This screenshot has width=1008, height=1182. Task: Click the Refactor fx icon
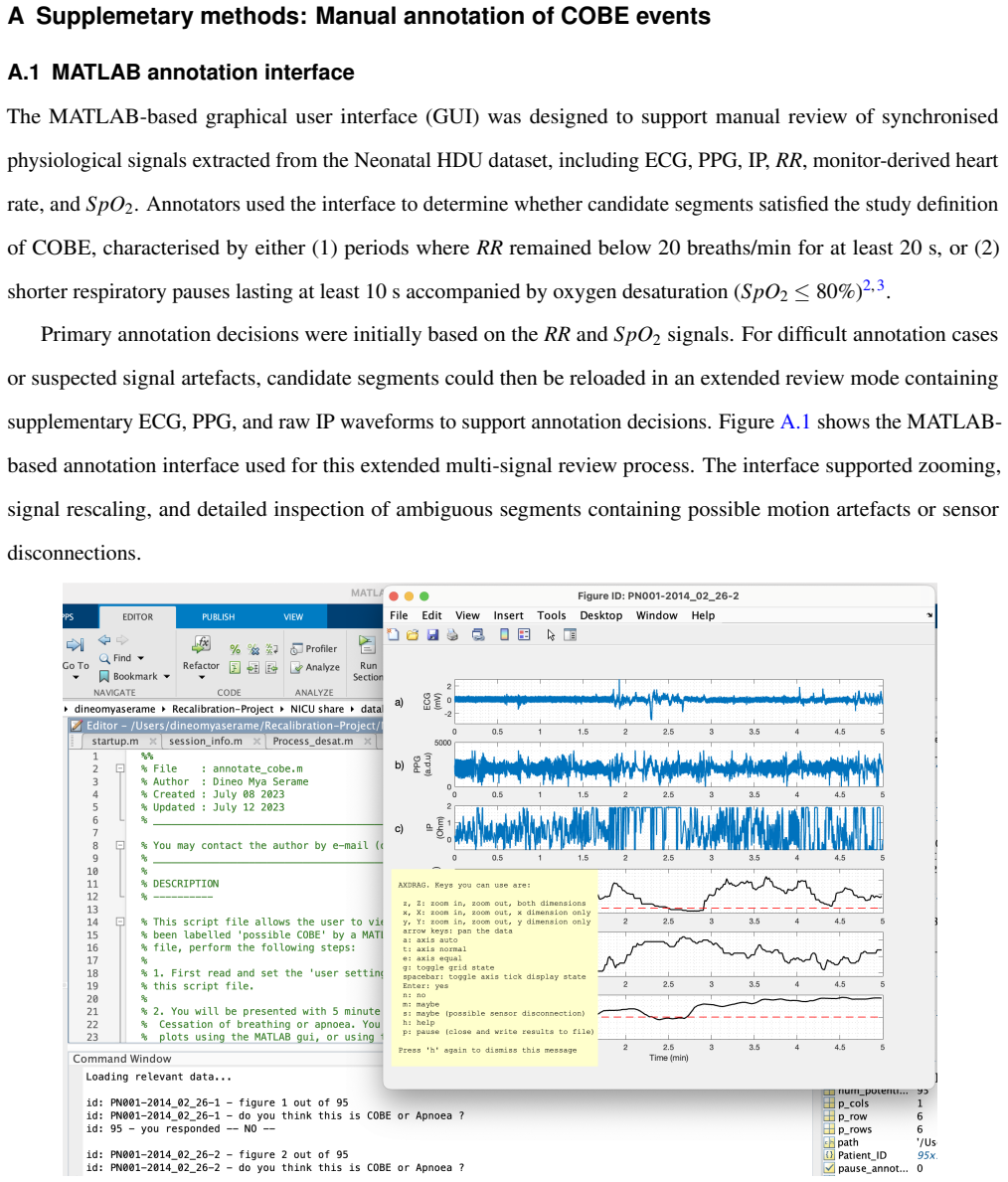pos(201,644)
